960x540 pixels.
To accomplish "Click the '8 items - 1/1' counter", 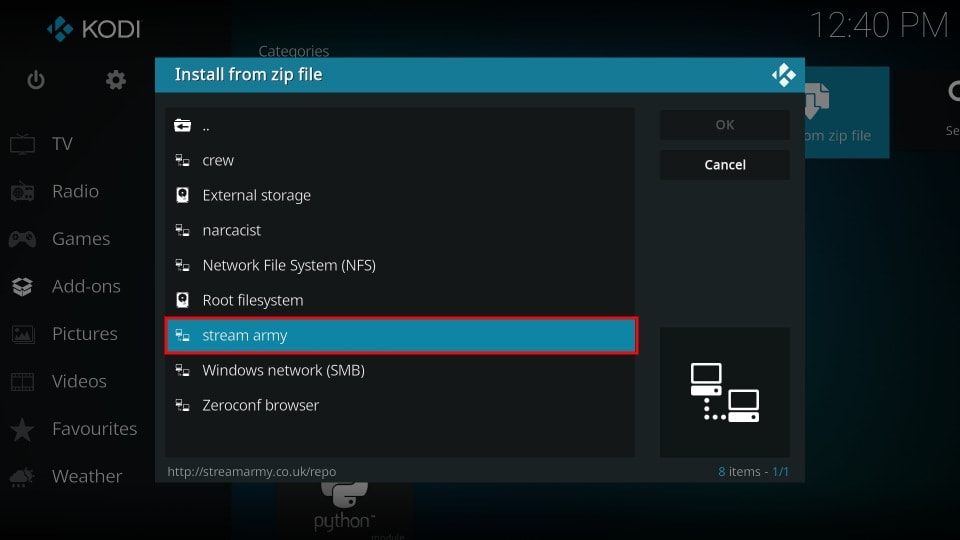I will pyautogui.click(x=753, y=471).
